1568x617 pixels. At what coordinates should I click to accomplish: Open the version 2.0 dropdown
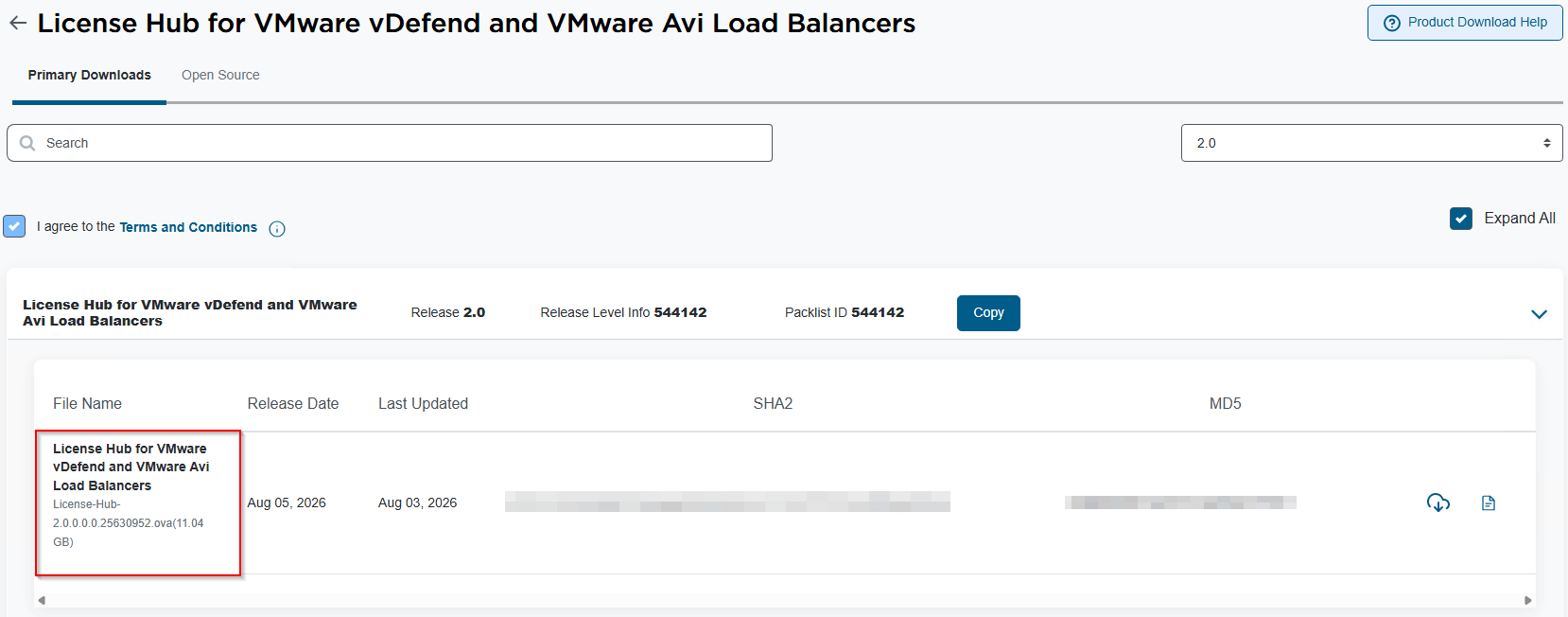(x=1371, y=143)
